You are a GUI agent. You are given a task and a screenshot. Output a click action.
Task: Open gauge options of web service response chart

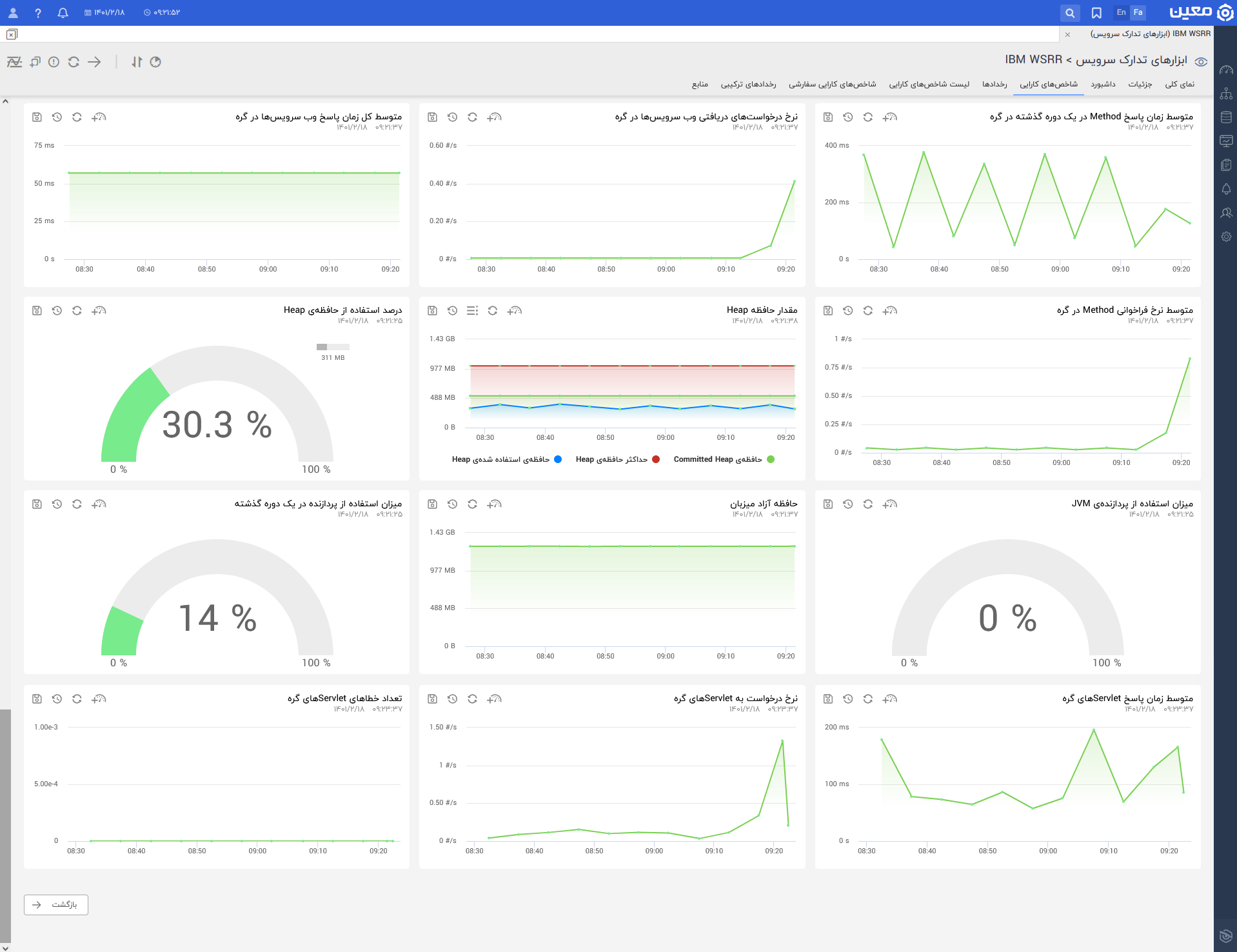click(x=99, y=117)
